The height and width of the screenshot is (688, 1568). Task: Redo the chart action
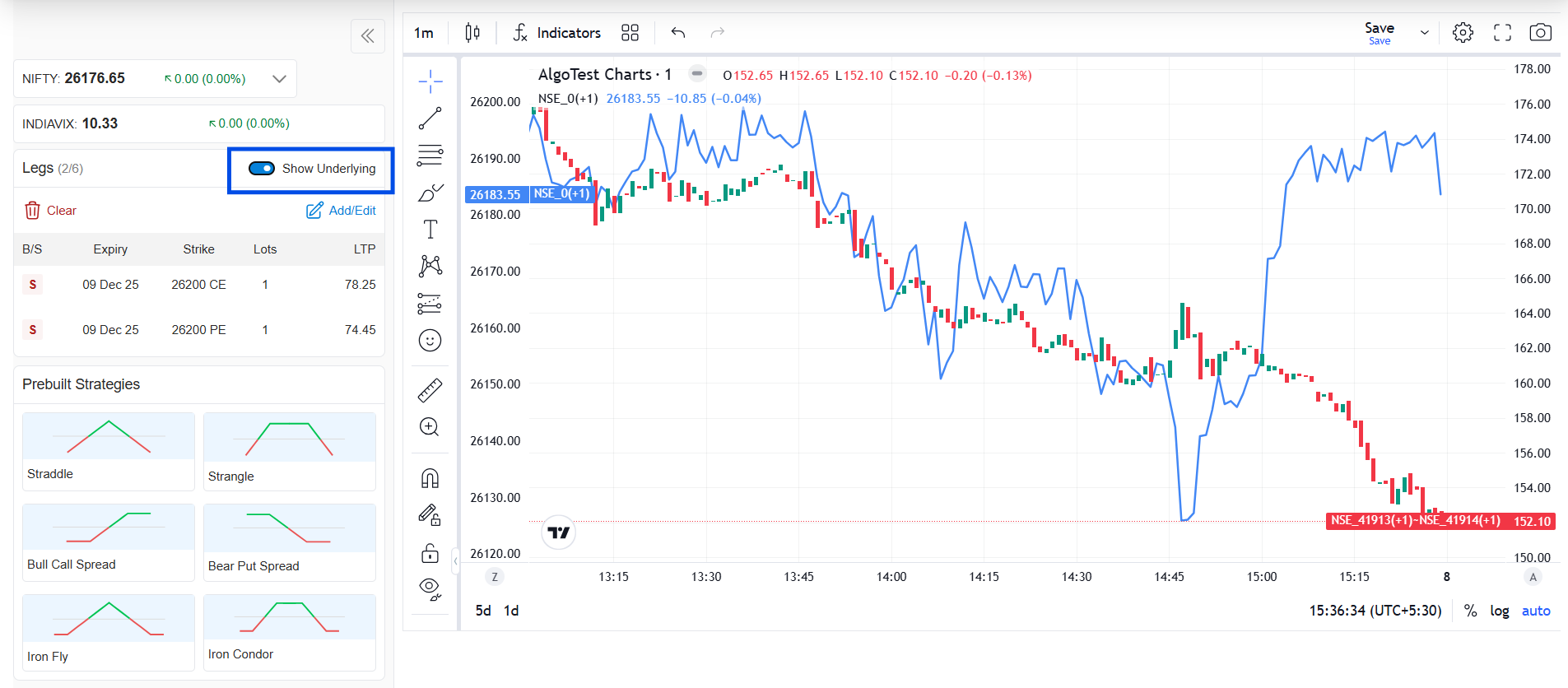point(718,32)
